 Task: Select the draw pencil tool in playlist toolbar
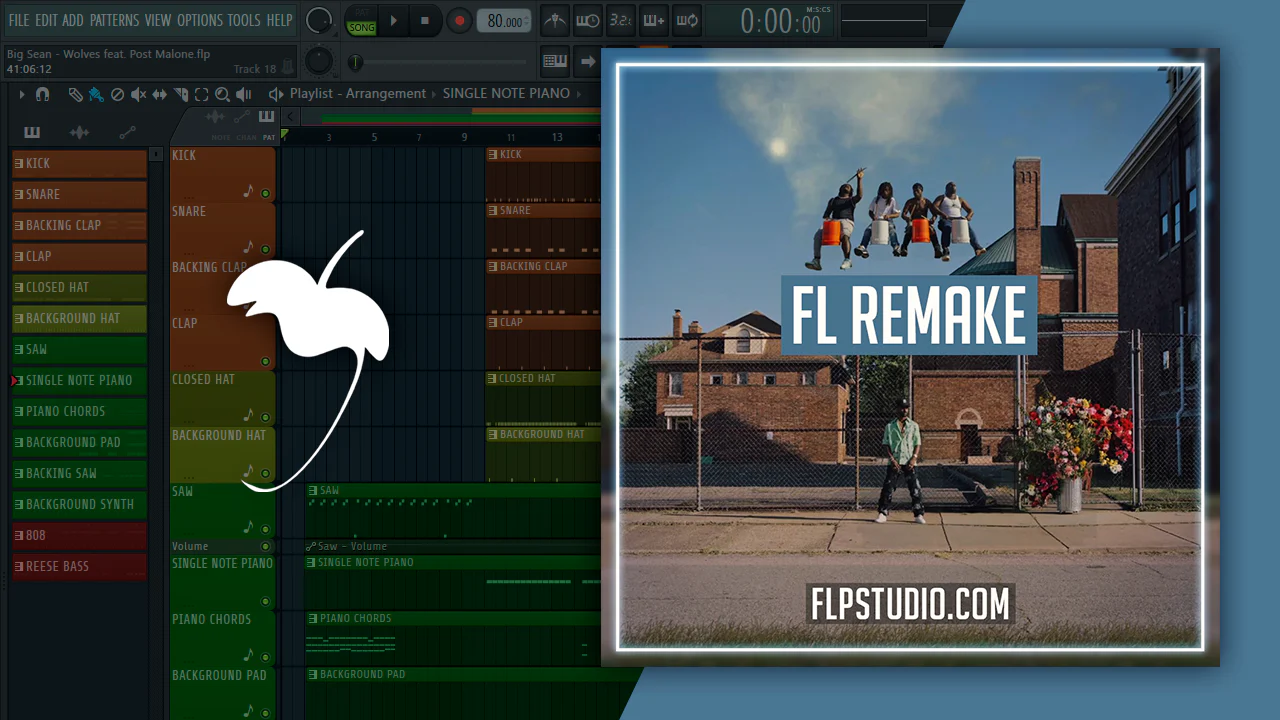pyautogui.click(x=75, y=94)
